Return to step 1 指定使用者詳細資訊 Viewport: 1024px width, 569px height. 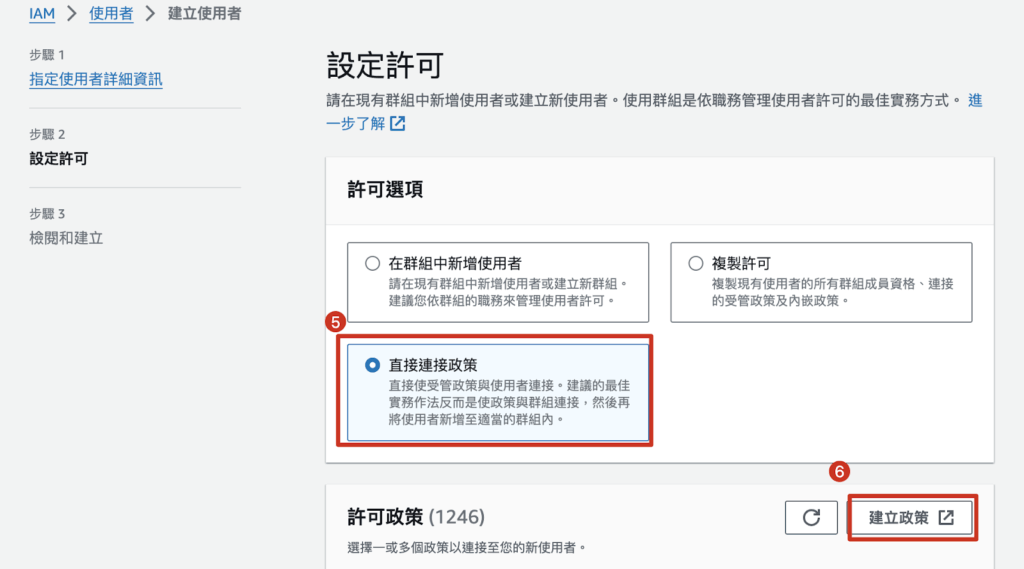tap(96, 78)
